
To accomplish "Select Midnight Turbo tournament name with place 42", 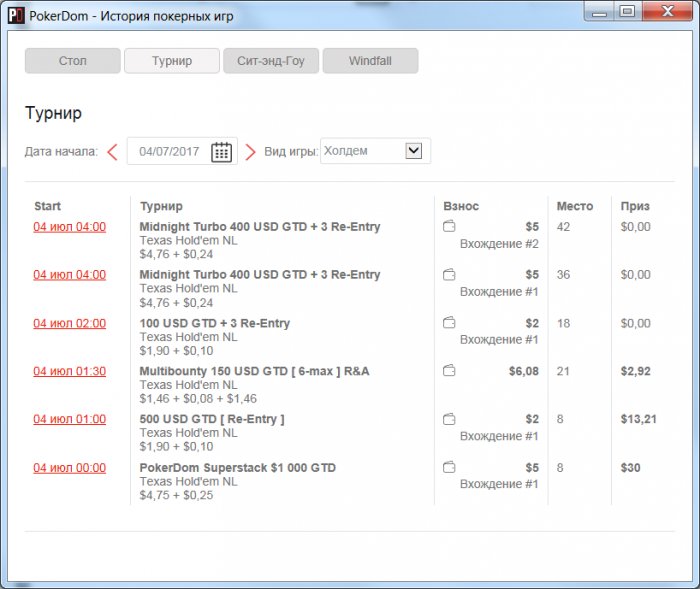I will [x=260, y=227].
